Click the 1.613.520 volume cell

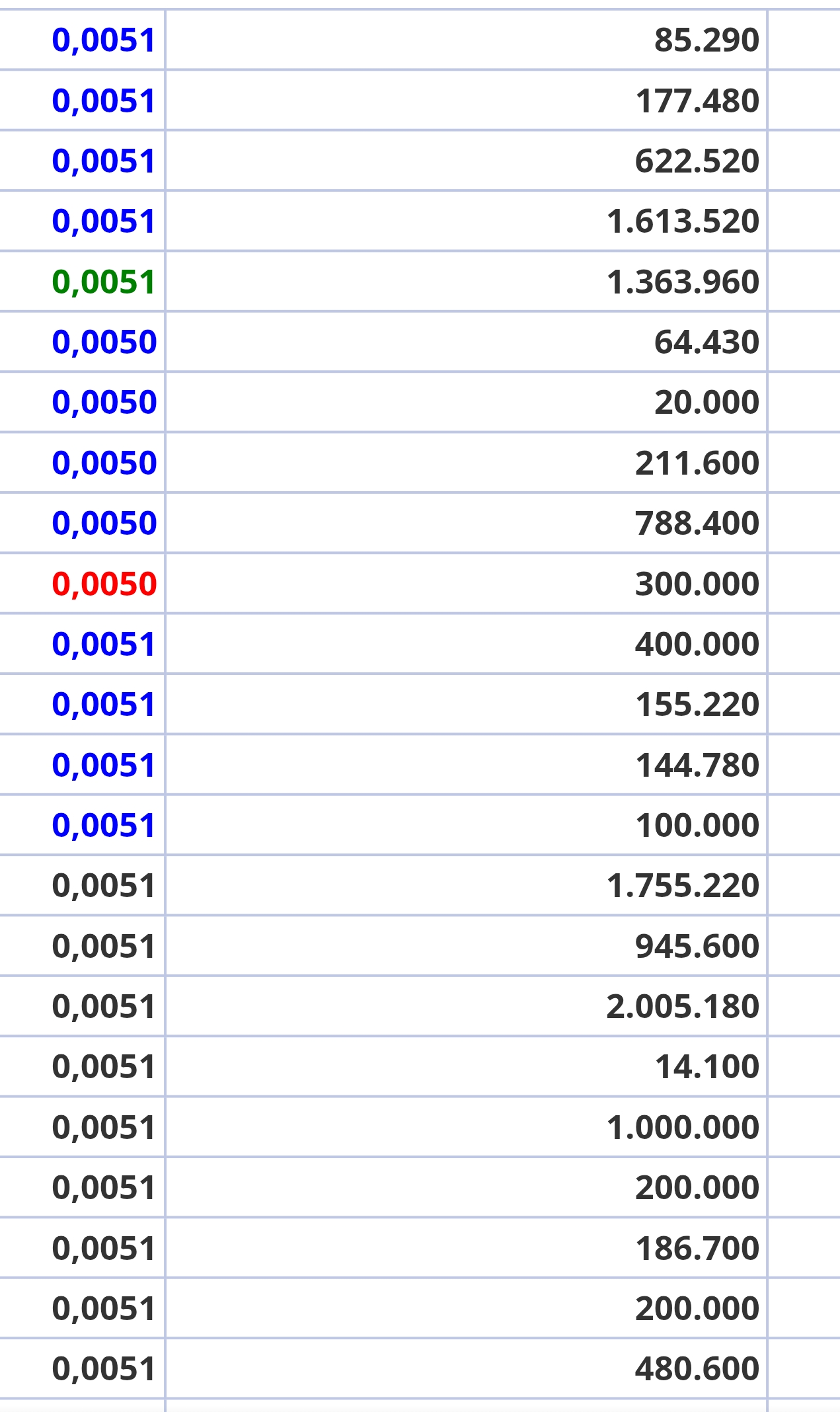(x=683, y=221)
